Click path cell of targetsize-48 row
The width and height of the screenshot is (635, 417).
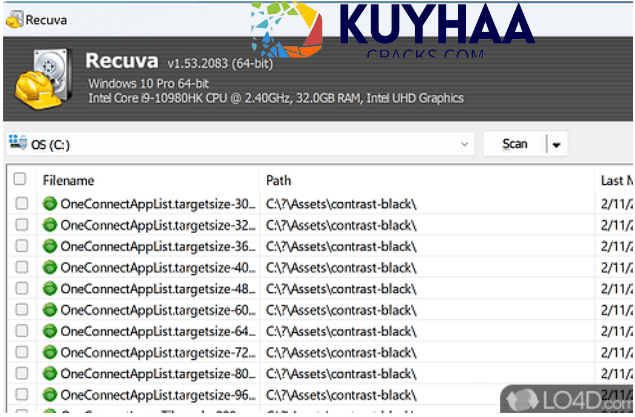tap(341, 289)
